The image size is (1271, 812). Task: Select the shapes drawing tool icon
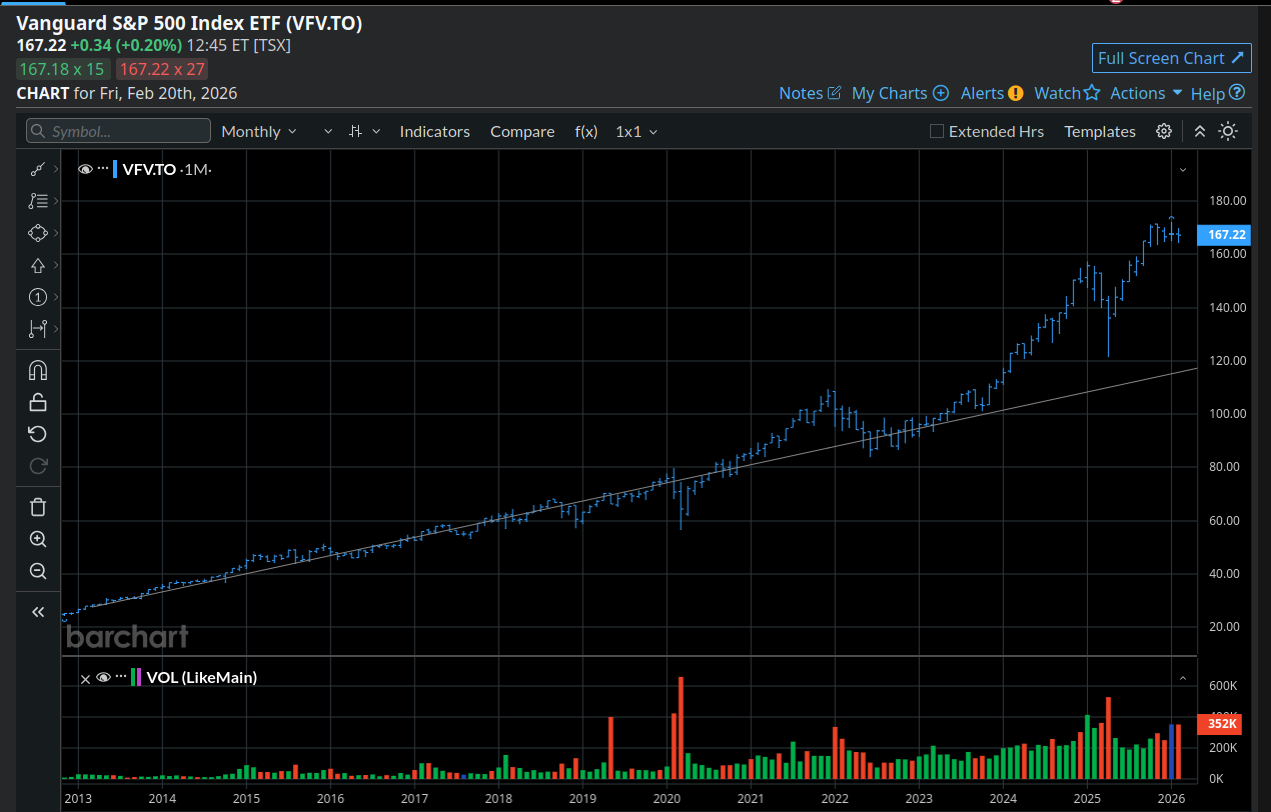click(38, 233)
